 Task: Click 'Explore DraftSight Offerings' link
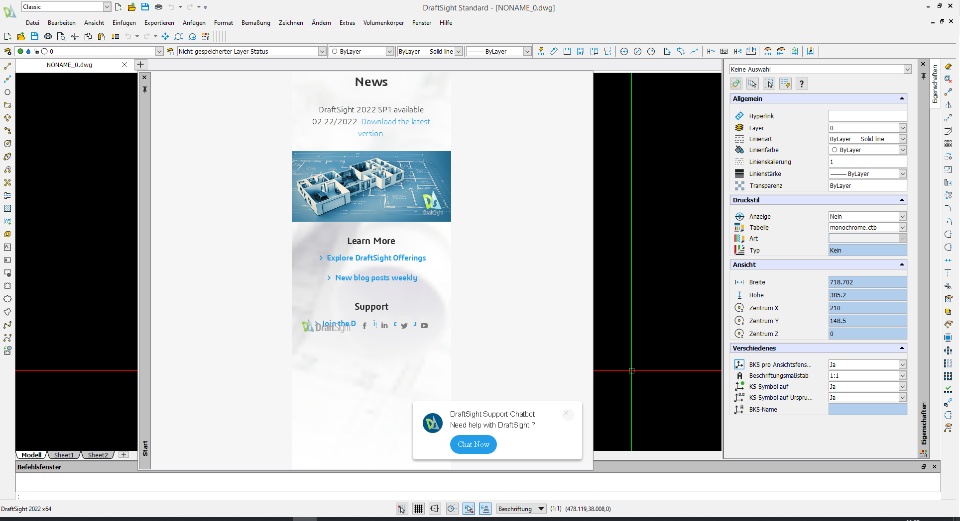(x=376, y=258)
